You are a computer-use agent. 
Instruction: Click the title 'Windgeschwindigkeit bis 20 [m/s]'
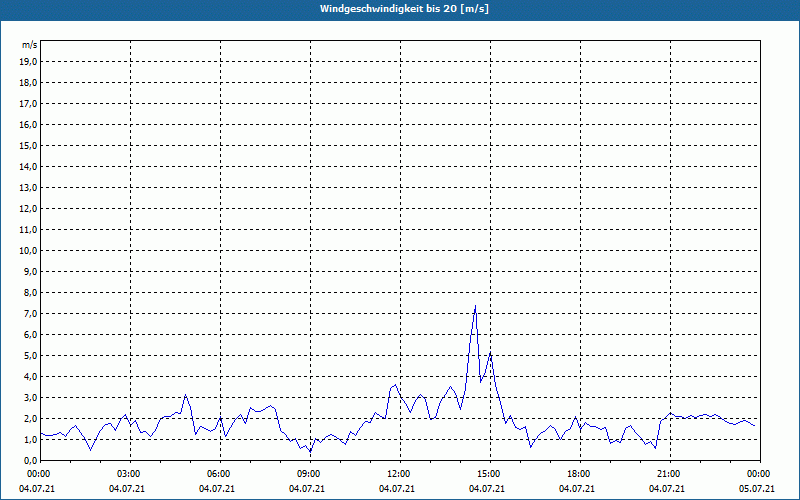pyautogui.click(x=405, y=9)
